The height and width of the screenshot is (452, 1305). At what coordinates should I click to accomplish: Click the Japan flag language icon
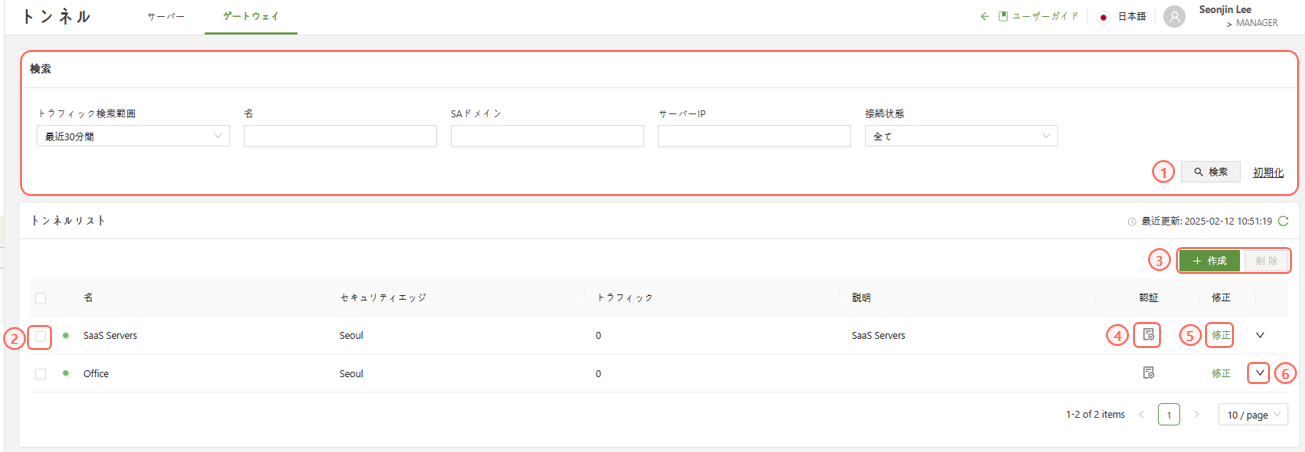(1103, 17)
